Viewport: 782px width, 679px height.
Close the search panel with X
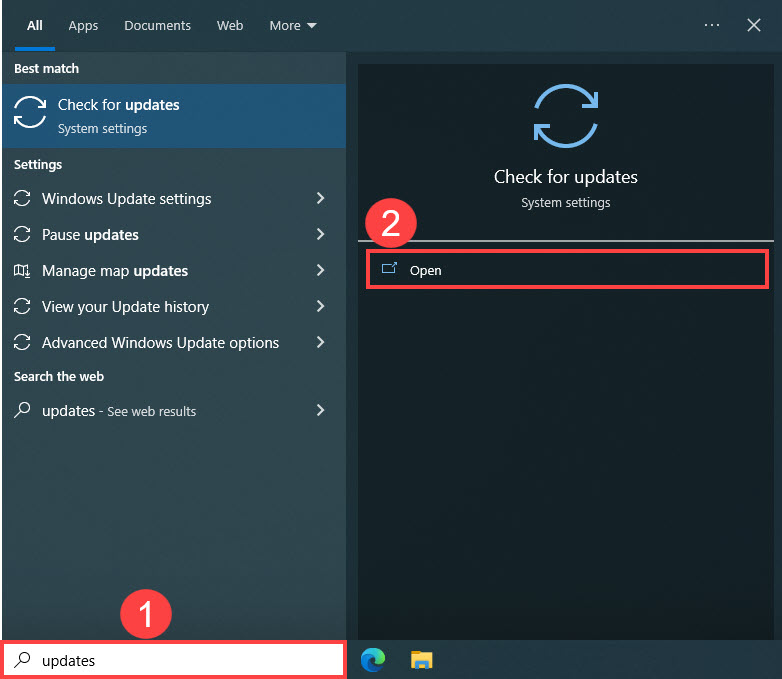pos(754,25)
